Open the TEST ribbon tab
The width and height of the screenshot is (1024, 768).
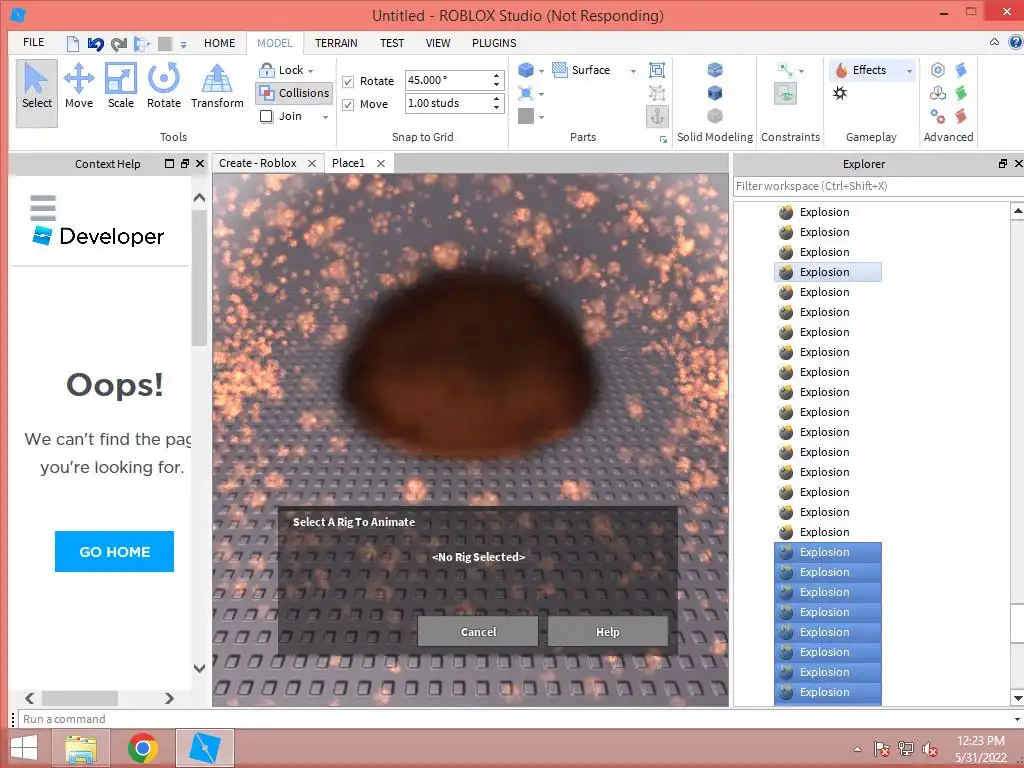click(392, 43)
